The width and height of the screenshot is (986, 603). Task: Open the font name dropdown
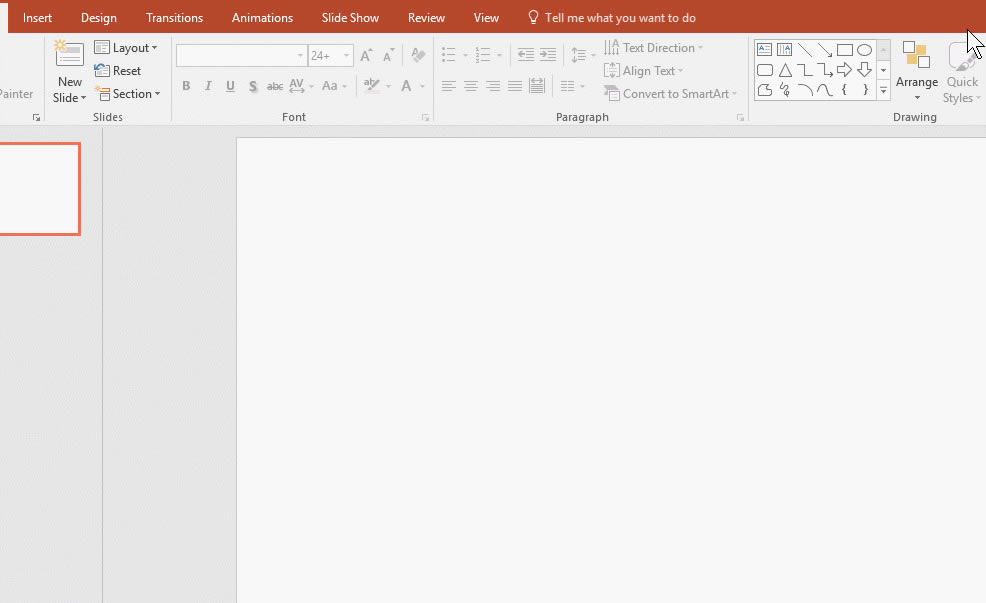300,56
